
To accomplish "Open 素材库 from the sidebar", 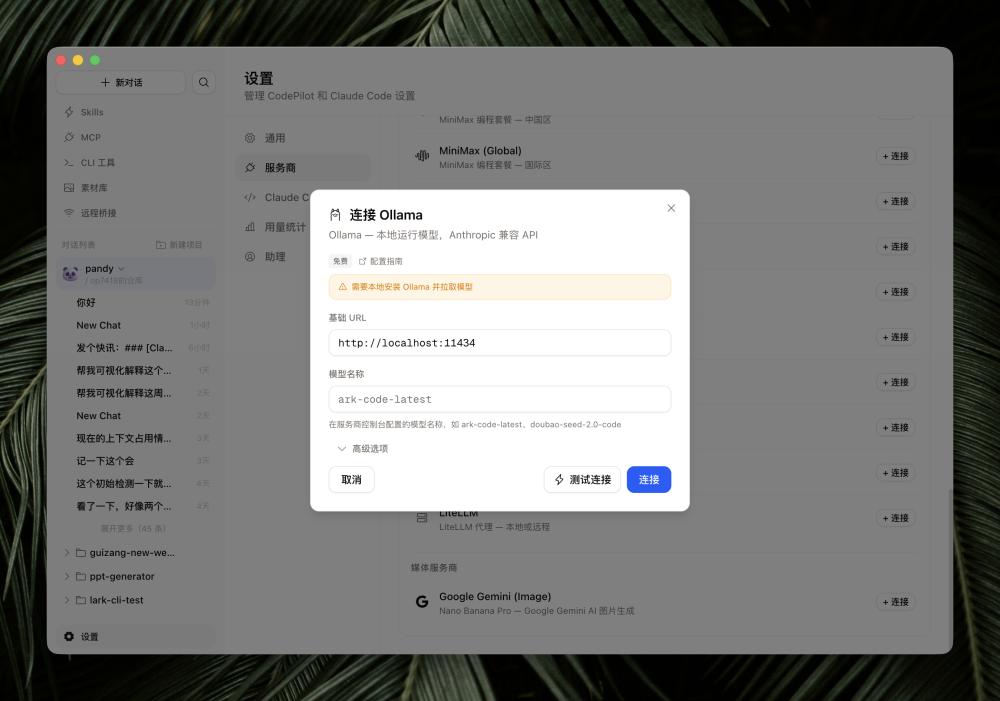I will click(x=68, y=187).
